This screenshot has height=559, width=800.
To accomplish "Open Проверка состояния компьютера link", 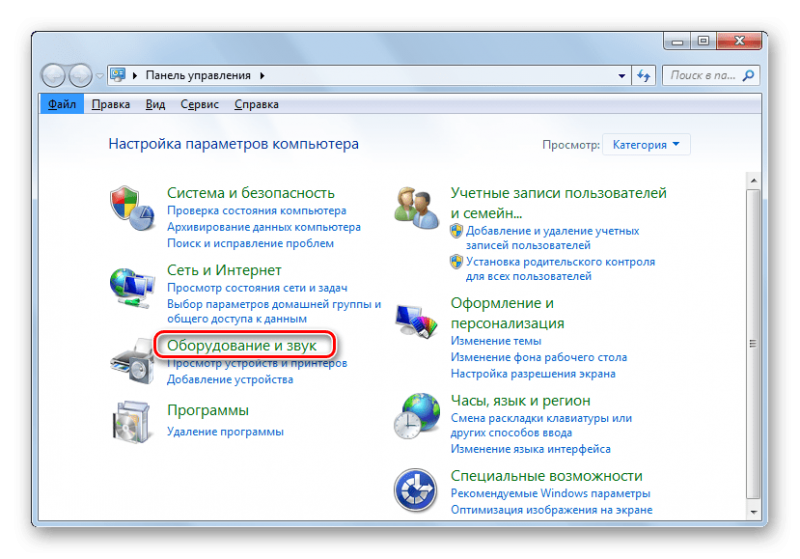I will click(257, 211).
